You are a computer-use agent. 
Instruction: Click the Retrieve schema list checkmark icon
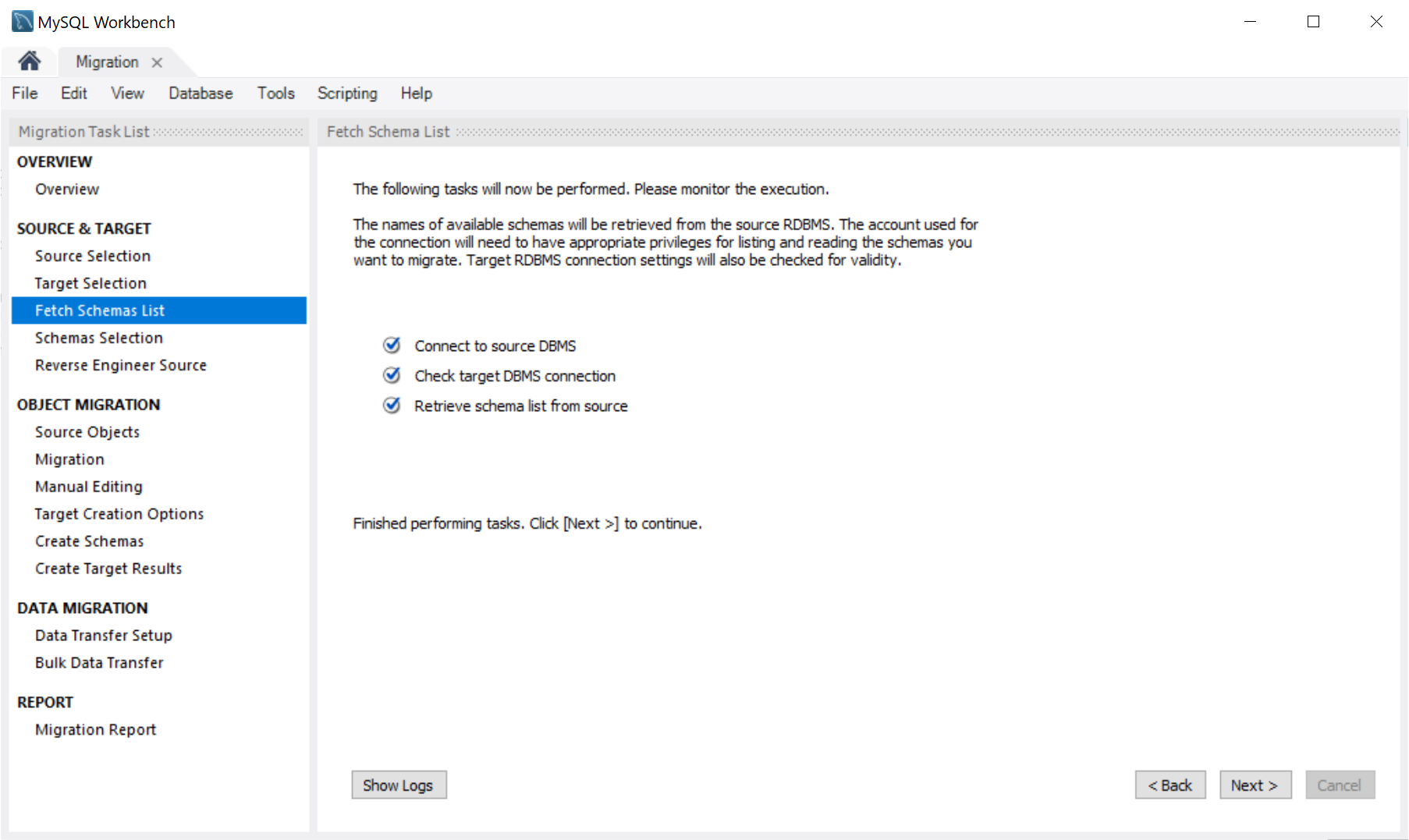392,406
